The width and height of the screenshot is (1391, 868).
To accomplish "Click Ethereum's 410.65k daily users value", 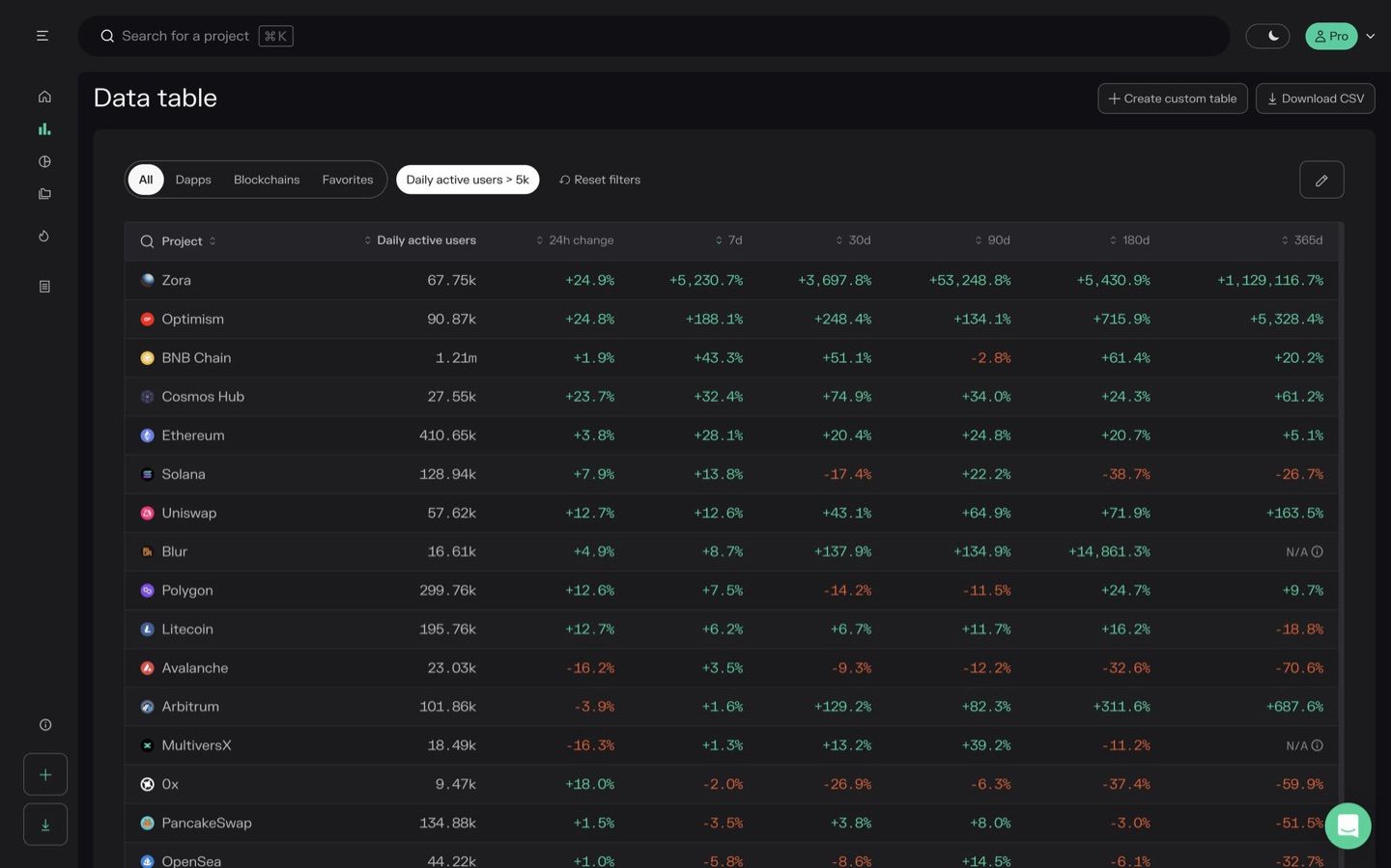I will [448, 435].
